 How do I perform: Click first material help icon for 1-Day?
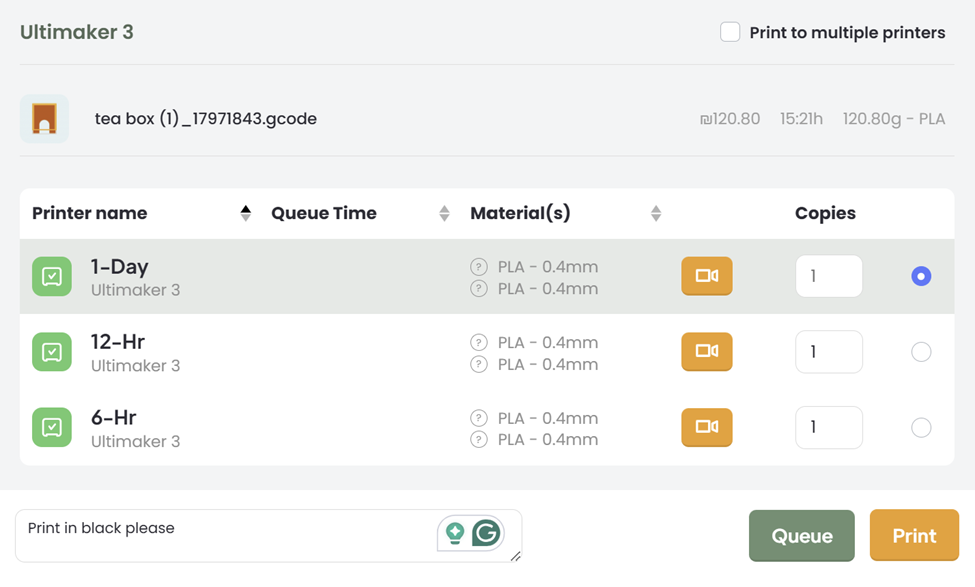pos(479,267)
